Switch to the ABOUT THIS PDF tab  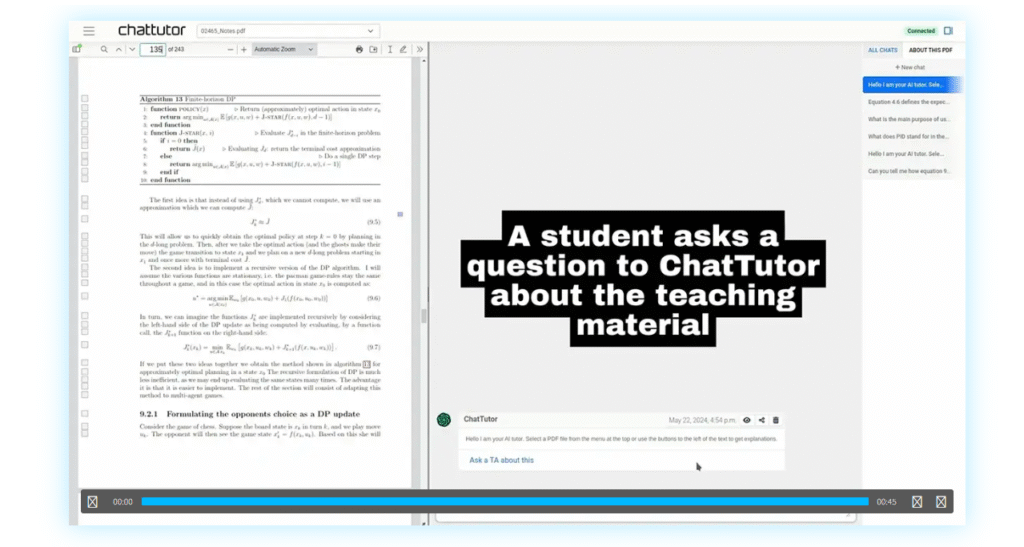click(931, 50)
